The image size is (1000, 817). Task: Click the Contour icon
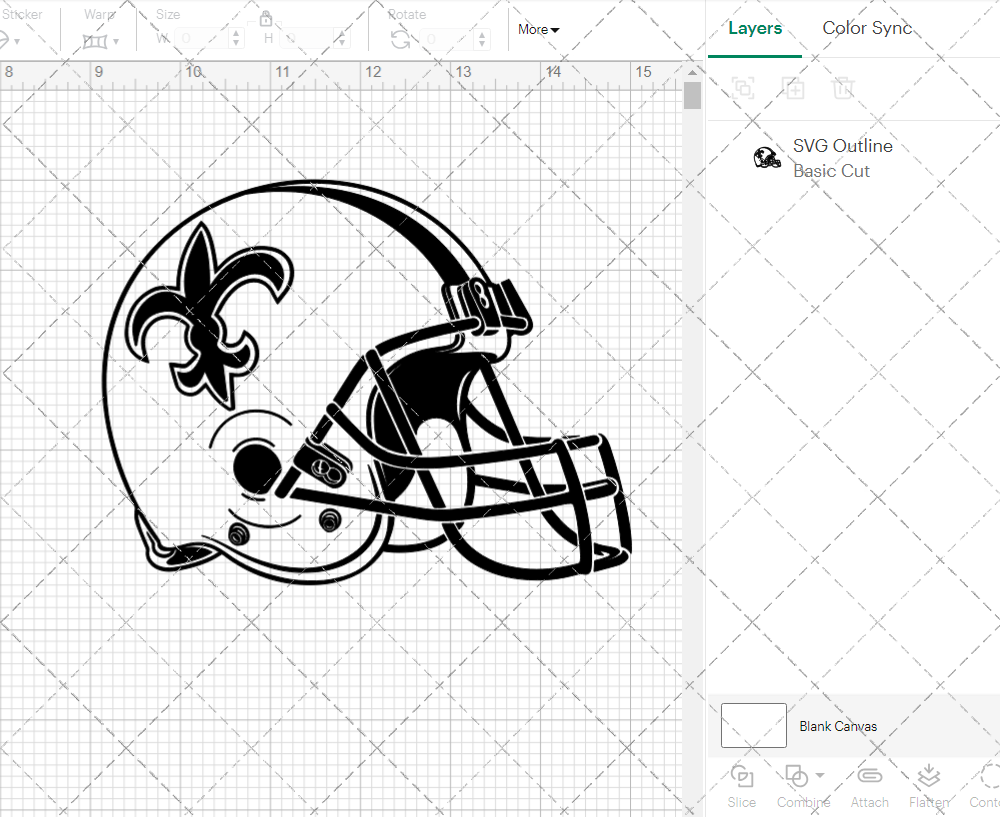(x=988, y=777)
